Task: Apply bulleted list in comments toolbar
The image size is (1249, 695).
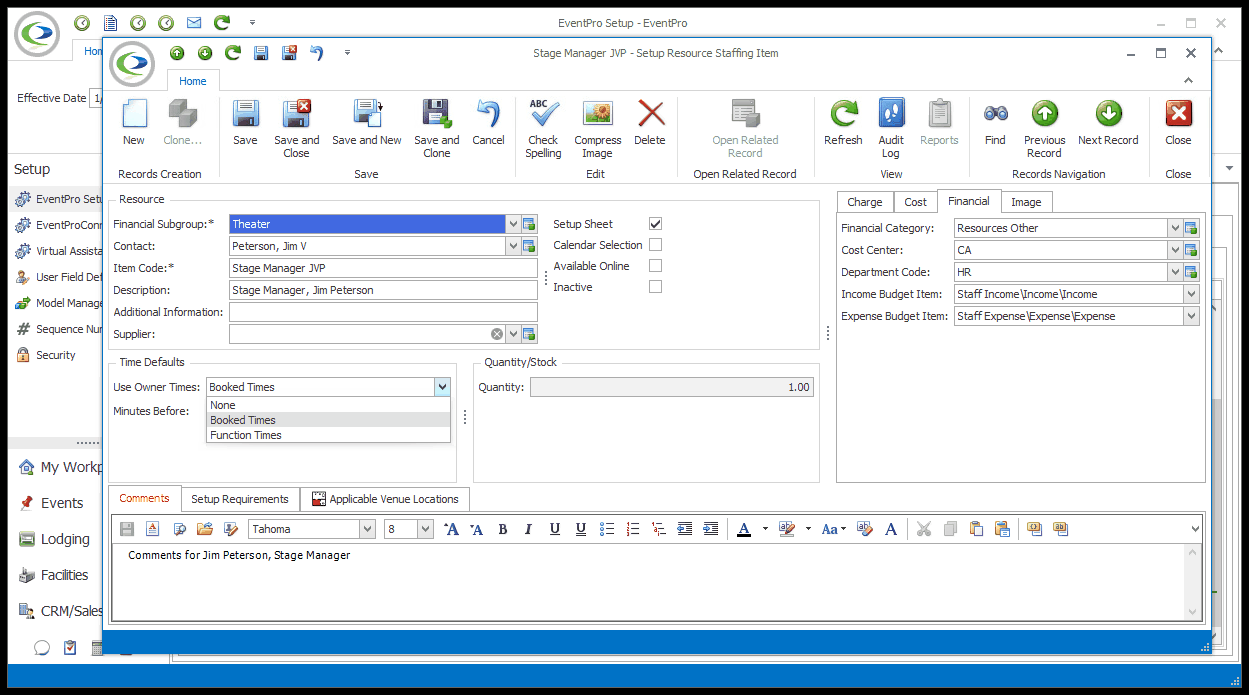Action: [607, 529]
